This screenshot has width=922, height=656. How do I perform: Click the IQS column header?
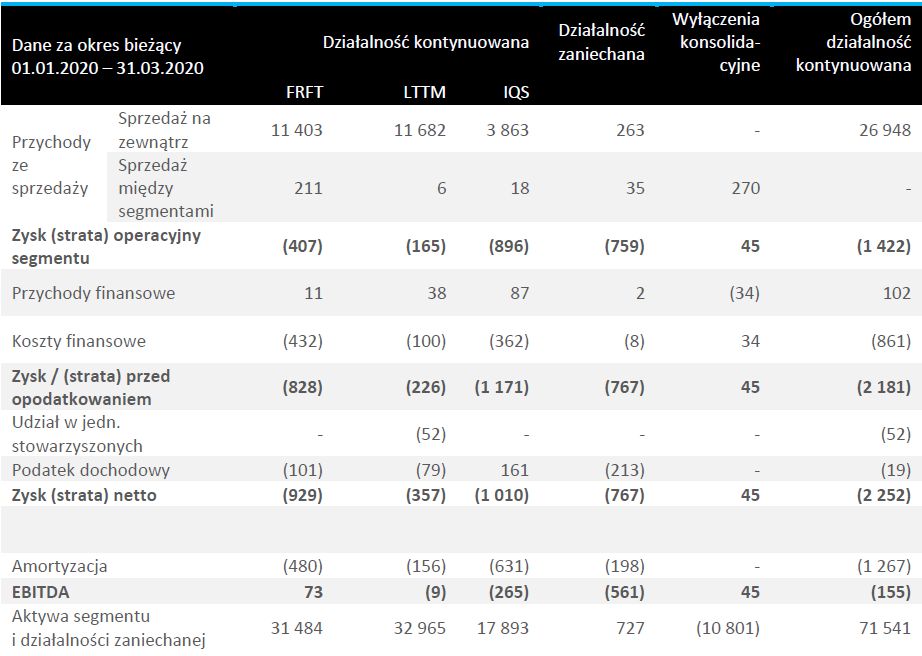[516, 92]
